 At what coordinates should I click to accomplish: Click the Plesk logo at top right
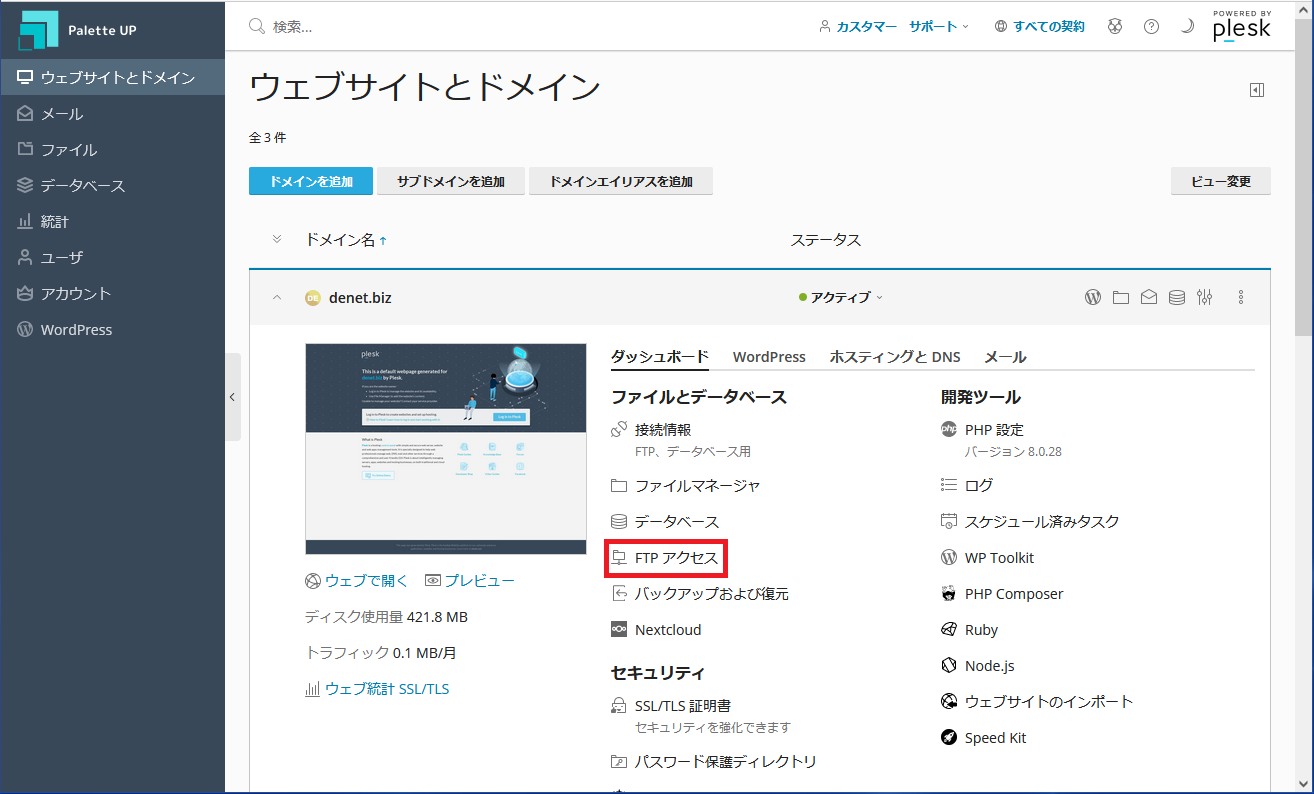click(x=1242, y=26)
